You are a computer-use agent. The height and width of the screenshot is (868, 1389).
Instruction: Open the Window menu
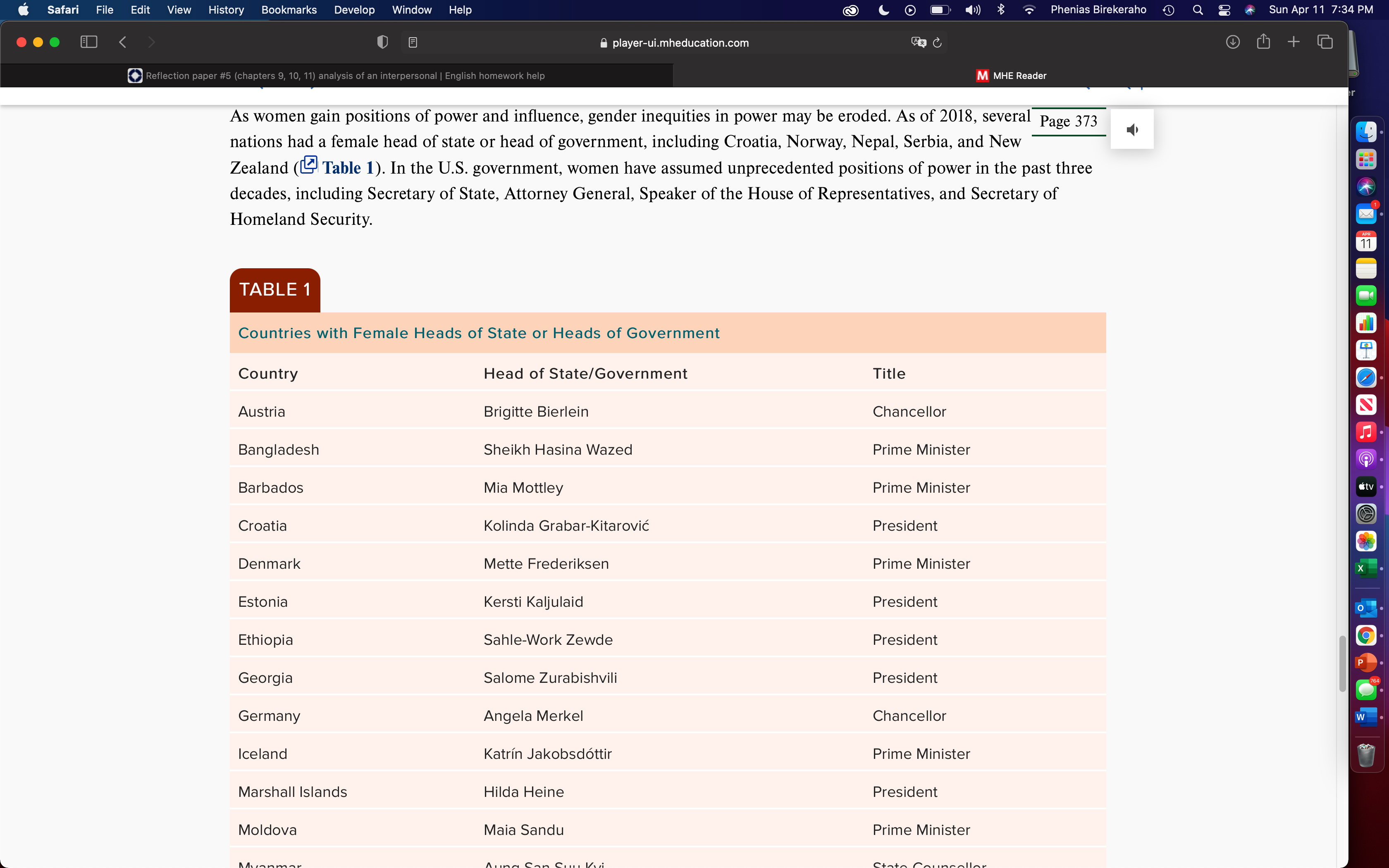point(412,10)
